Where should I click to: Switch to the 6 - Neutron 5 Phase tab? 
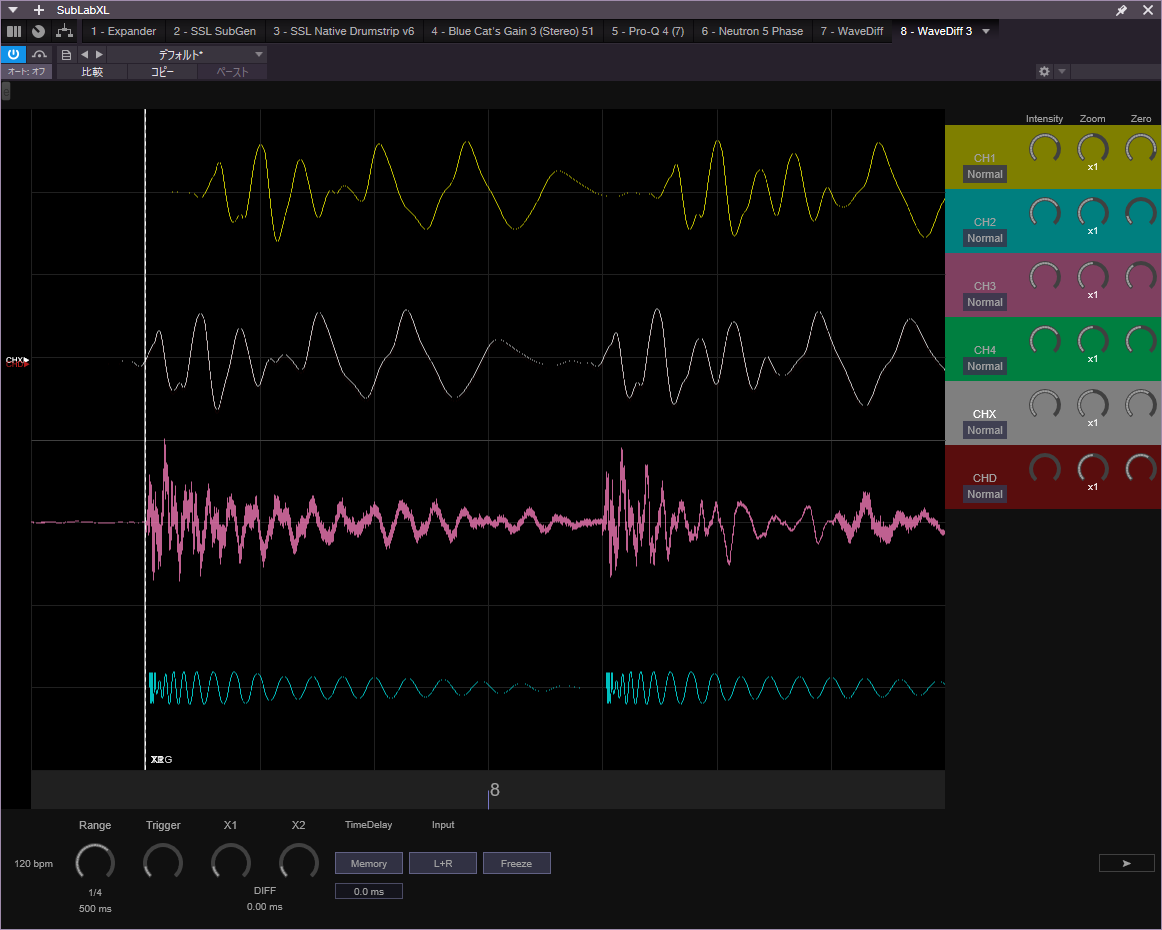(x=752, y=31)
